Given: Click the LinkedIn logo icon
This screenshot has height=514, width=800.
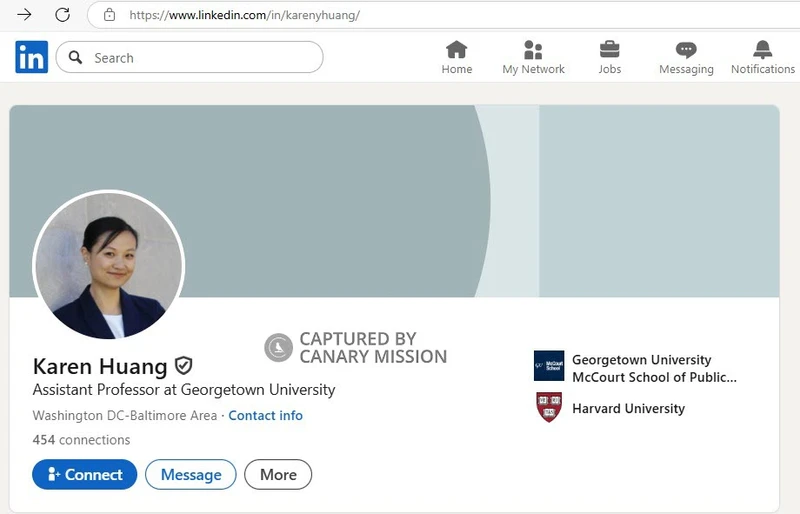Looking at the screenshot, I should (x=32, y=57).
